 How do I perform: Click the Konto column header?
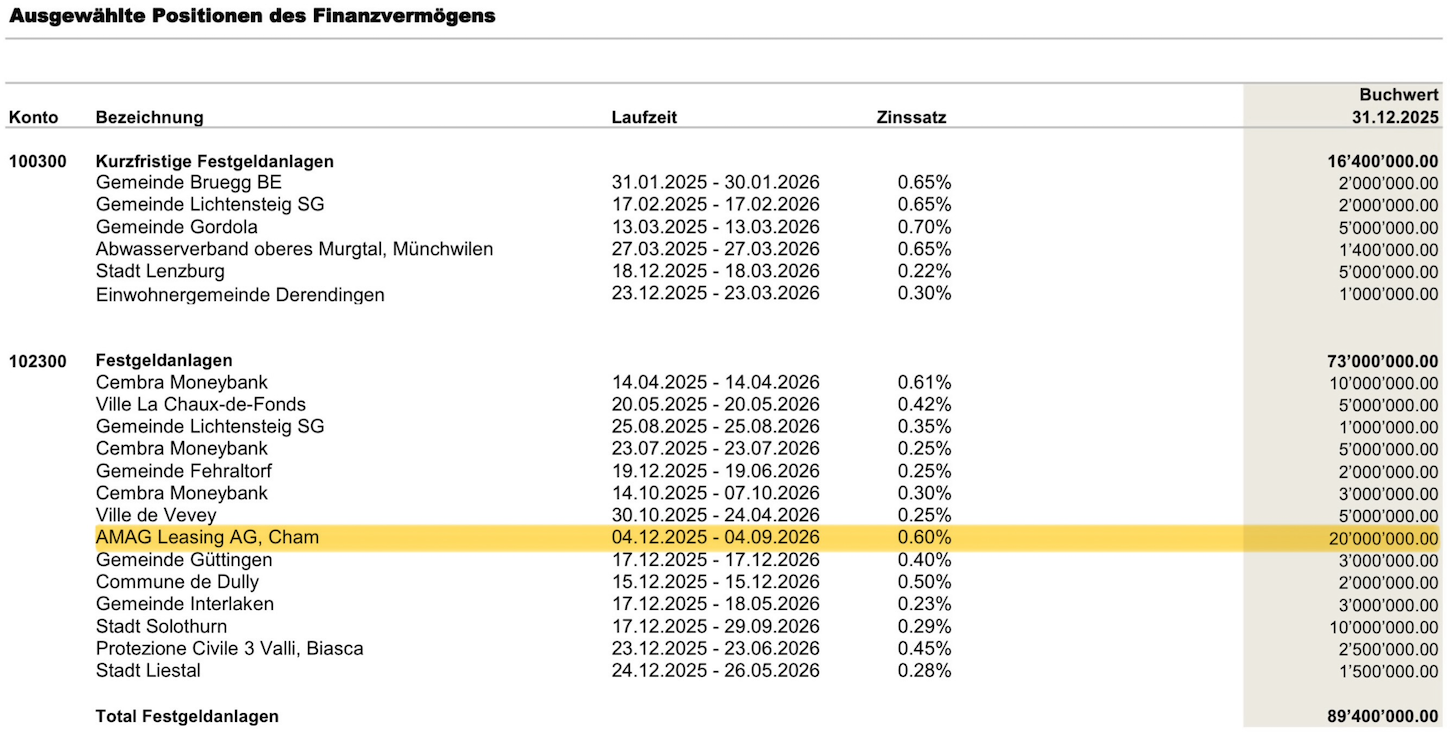(33, 117)
